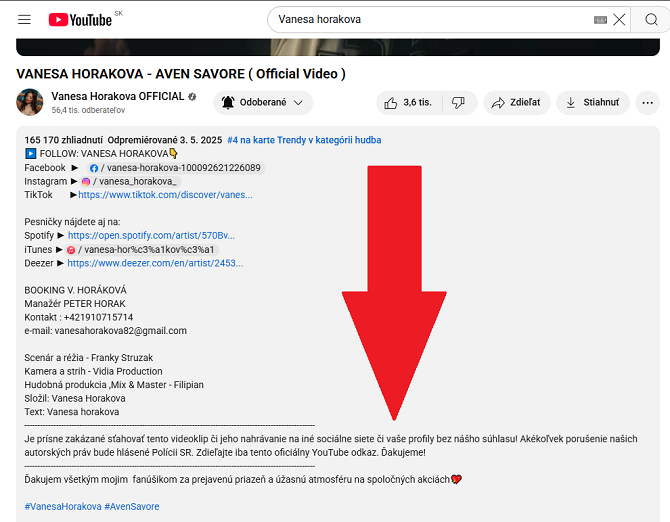Click the video player strip
Screen dimensions: 670x522
[x=338, y=47]
